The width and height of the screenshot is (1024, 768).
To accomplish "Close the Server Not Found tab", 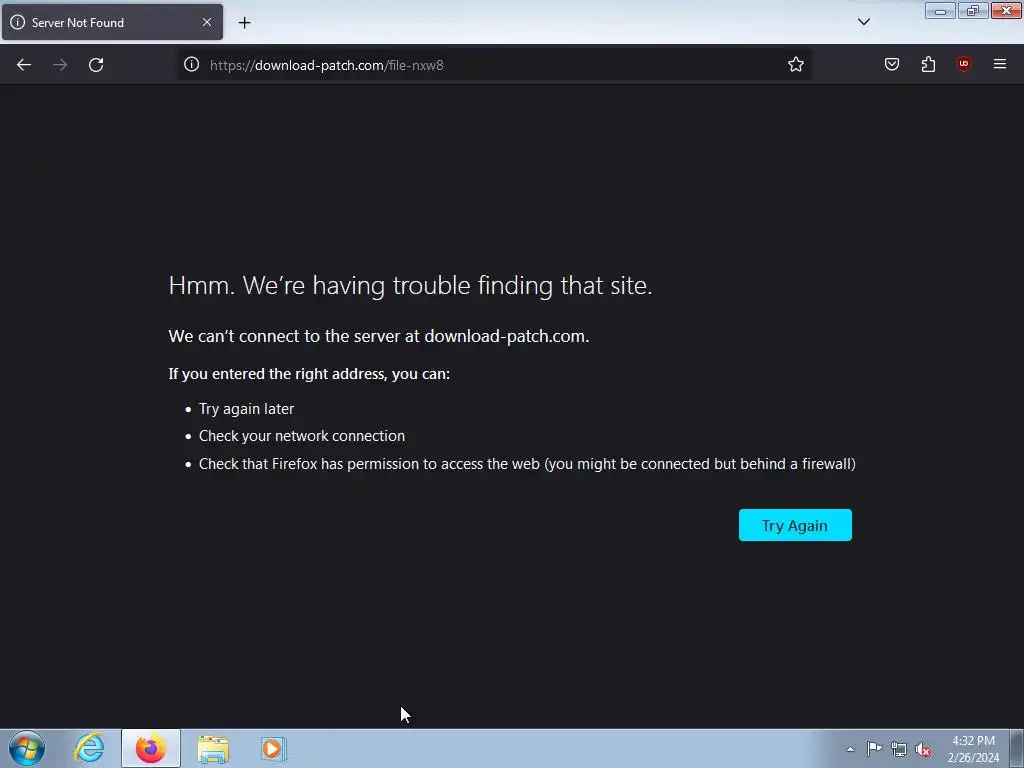I will pyautogui.click(x=207, y=22).
